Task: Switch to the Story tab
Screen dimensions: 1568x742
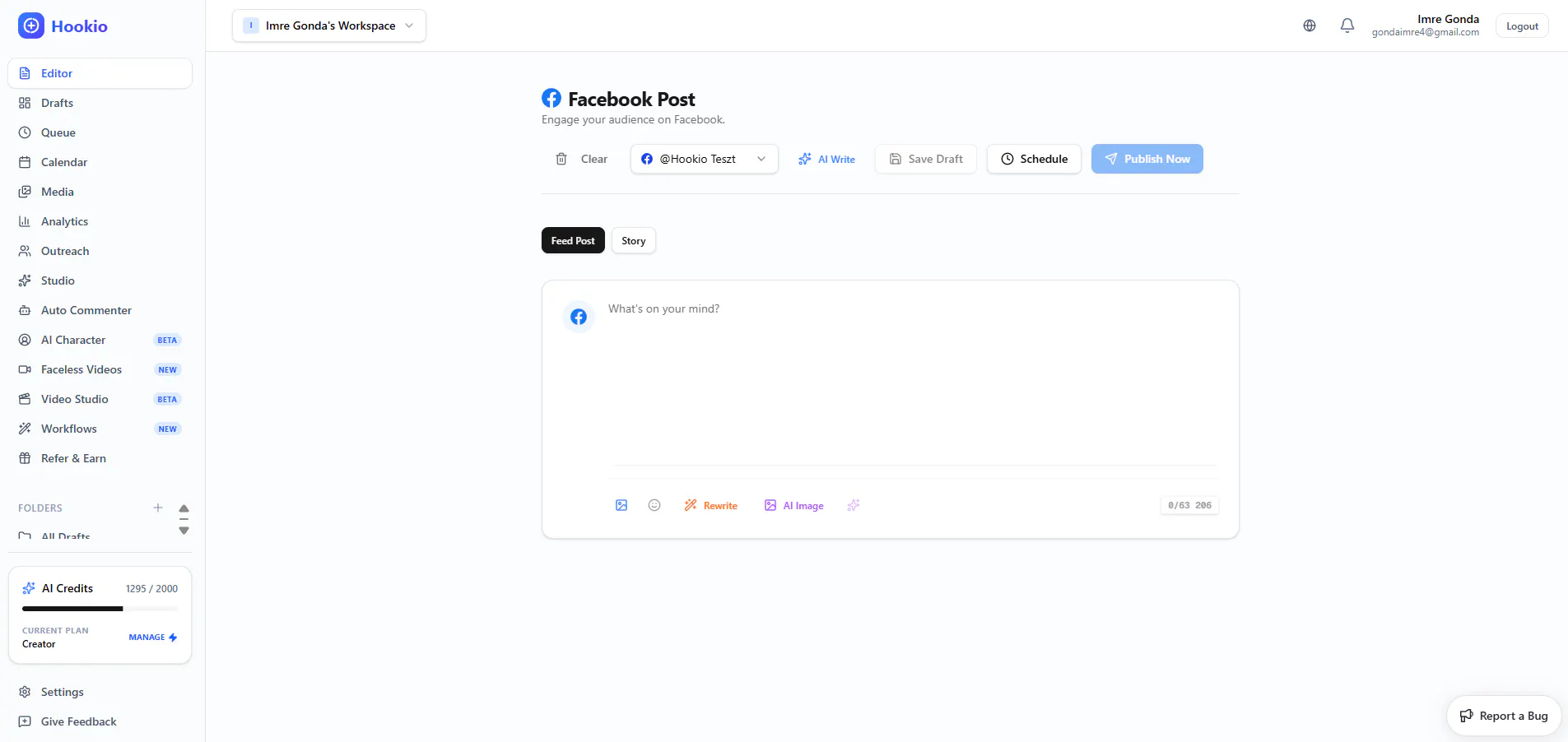Action: 634,240
